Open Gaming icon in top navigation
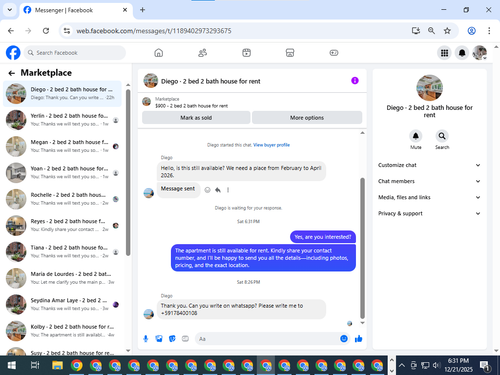Viewport: 500px width, 375px height. (x=334, y=53)
